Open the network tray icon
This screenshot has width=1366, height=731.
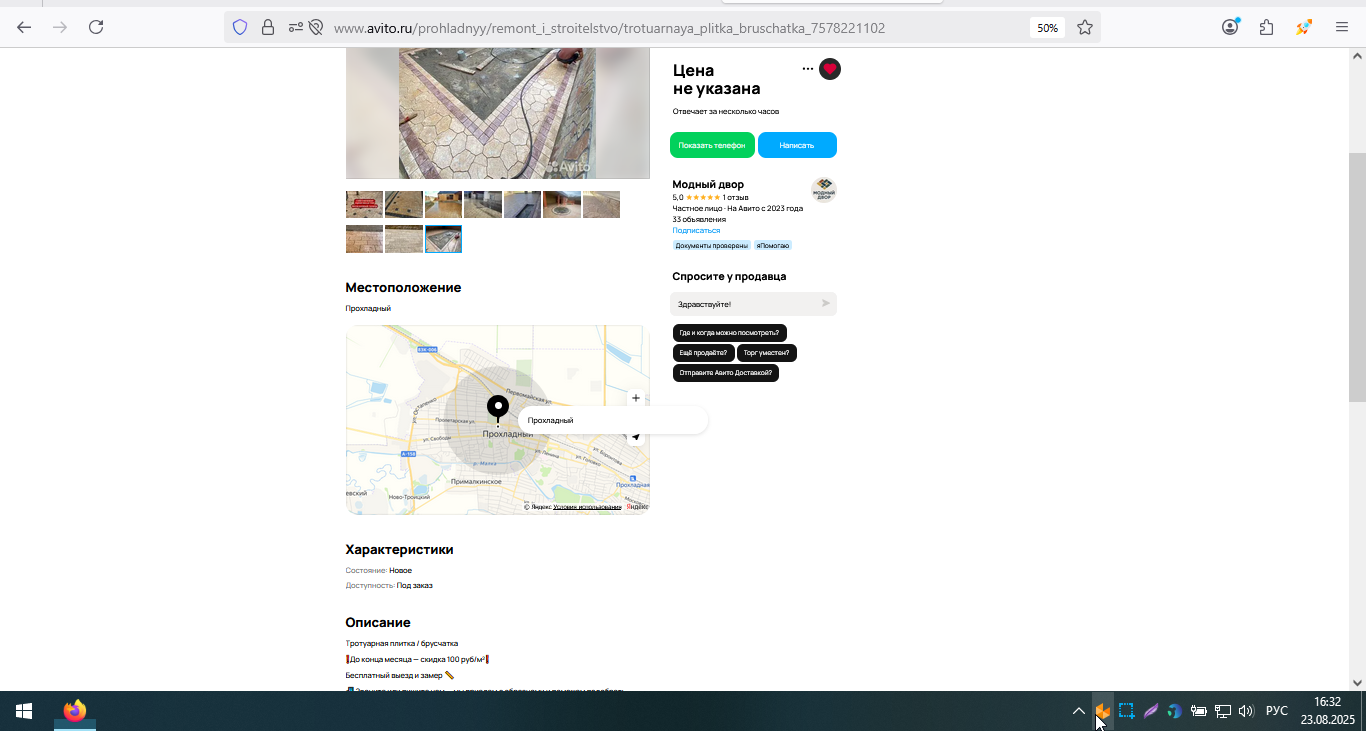pyautogui.click(x=1223, y=711)
